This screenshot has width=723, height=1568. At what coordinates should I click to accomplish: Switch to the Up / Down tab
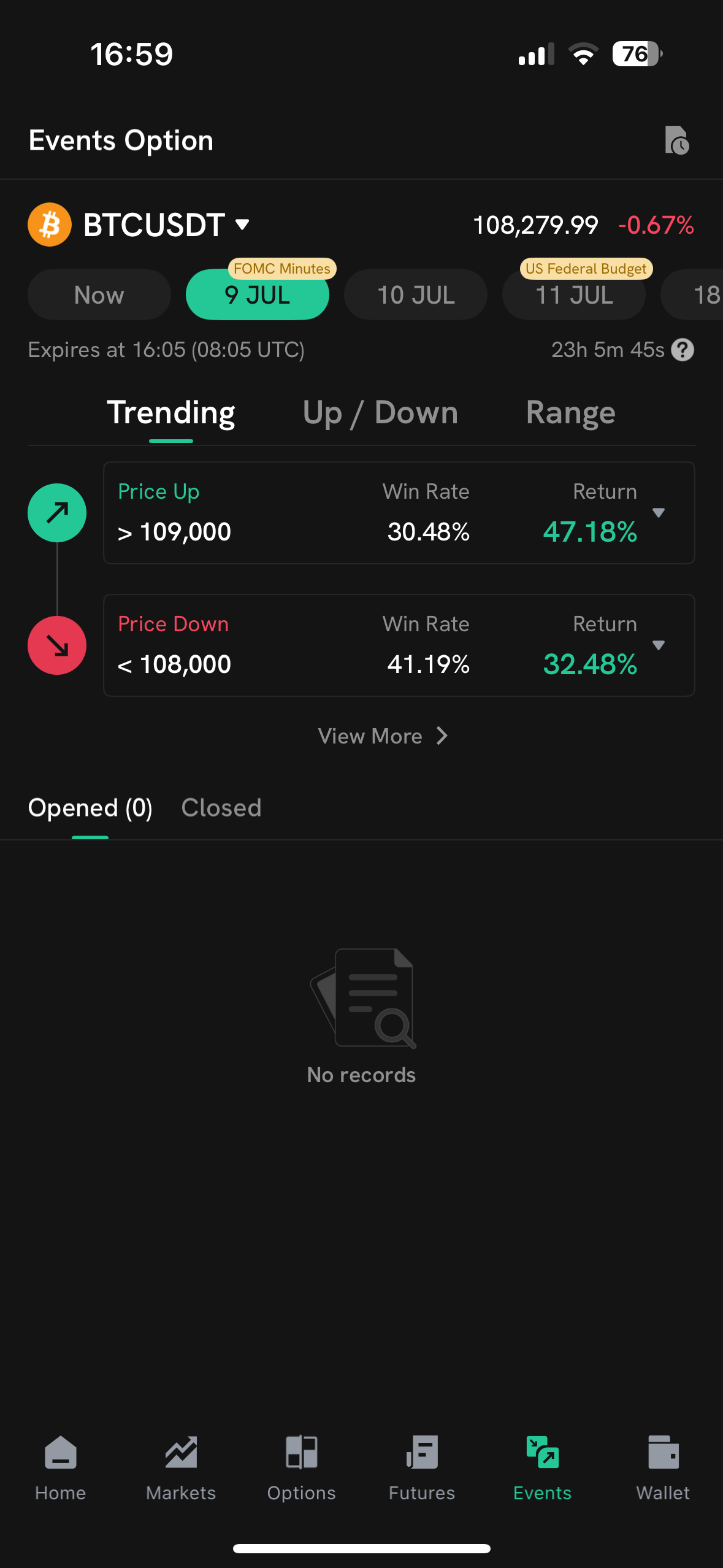(x=380, y=412)
